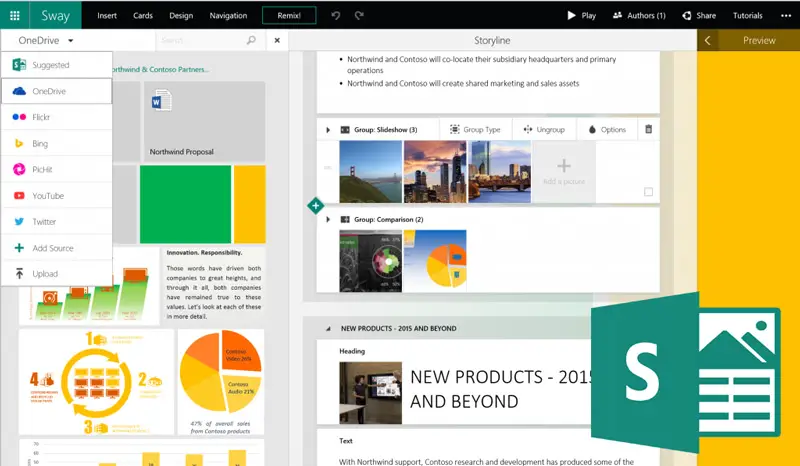Select Suggested source
800x466 pixels.
click(x=57, y=65)
